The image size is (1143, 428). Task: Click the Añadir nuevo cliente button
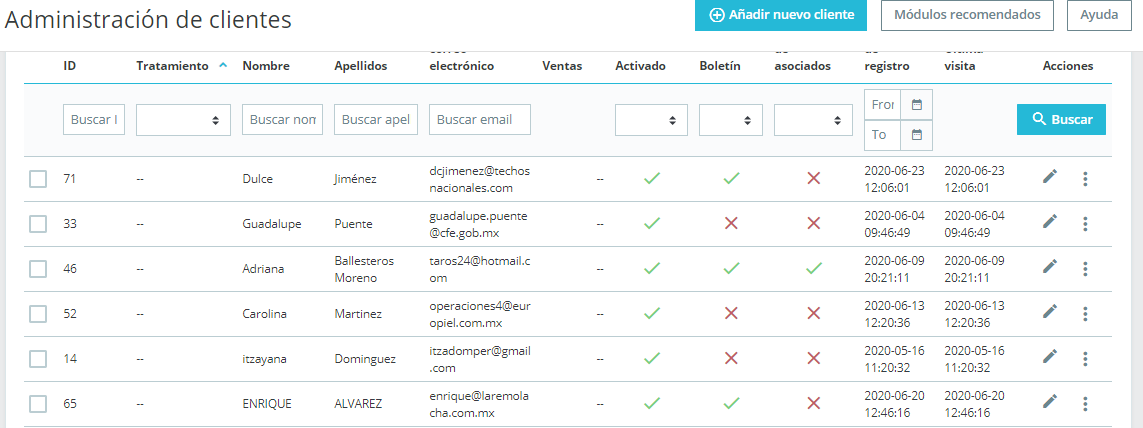tap(781, 15)
